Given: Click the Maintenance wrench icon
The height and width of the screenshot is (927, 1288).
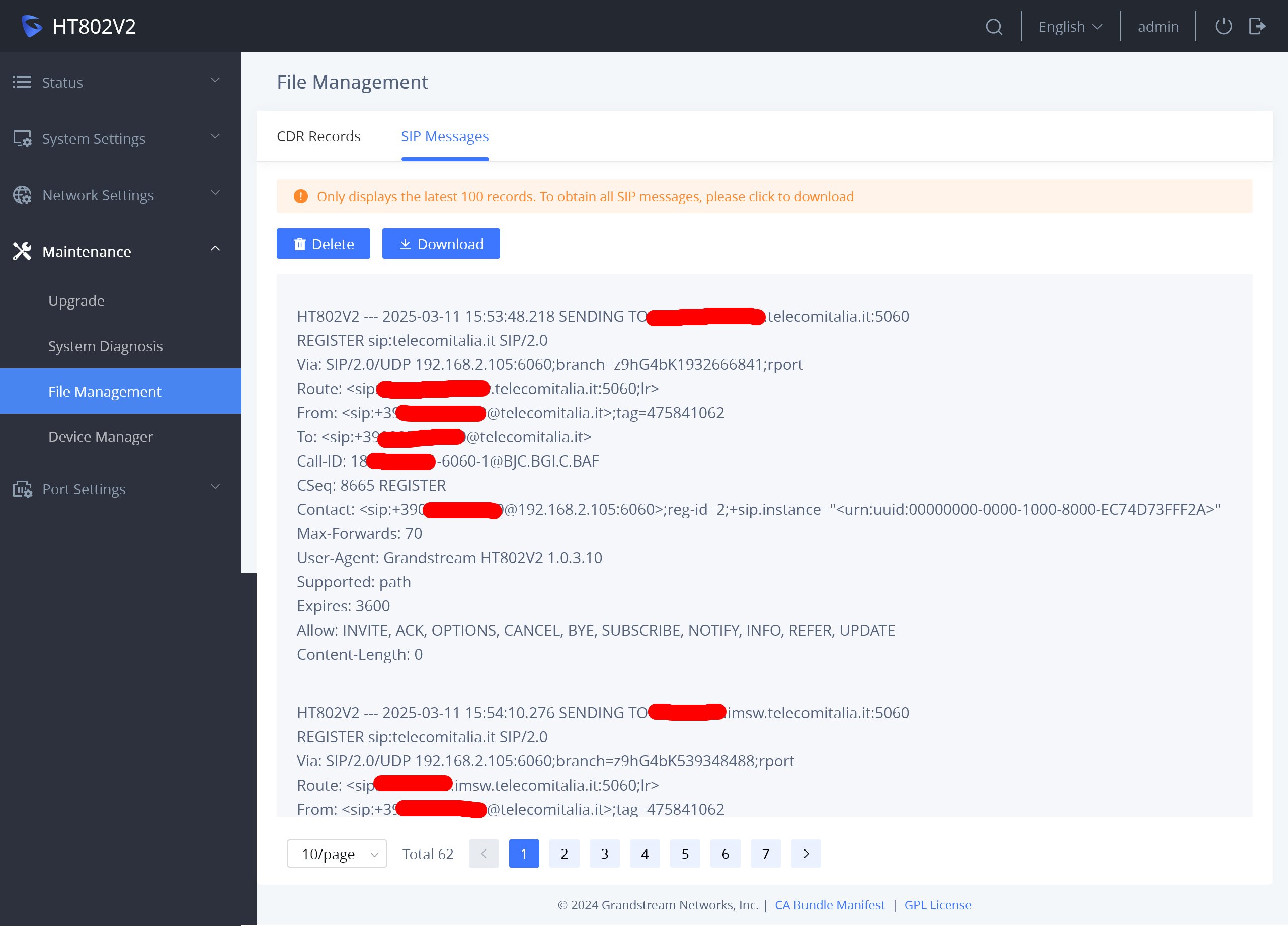Looking at the screenshot, I should point(22,251).
